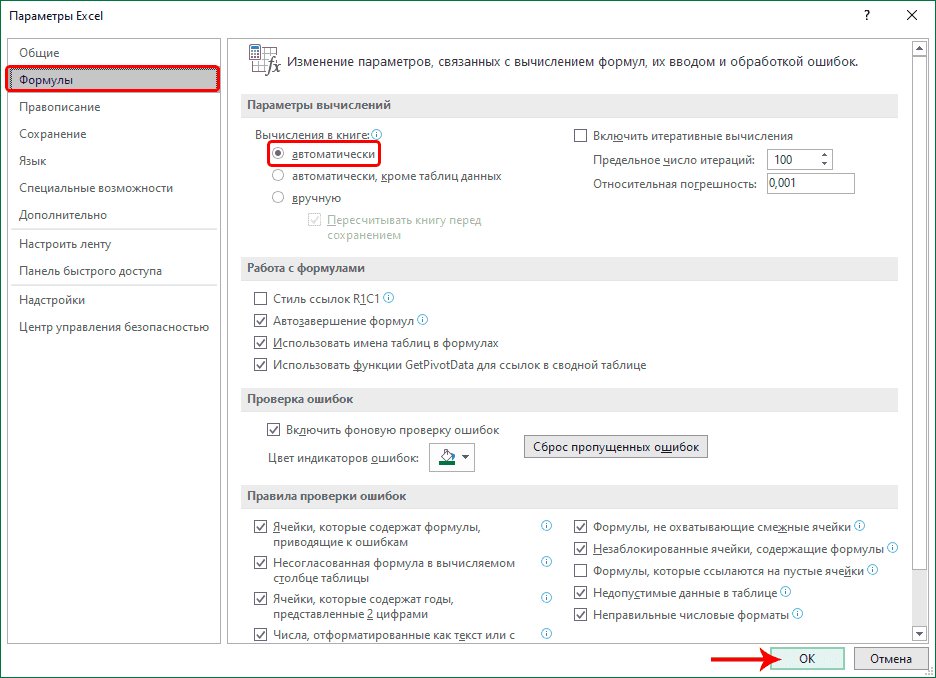
Task: Click the info icon near Несогласованная формула в вычисляемом столбце
Action: pyautogui.click(x=545, y=563)
